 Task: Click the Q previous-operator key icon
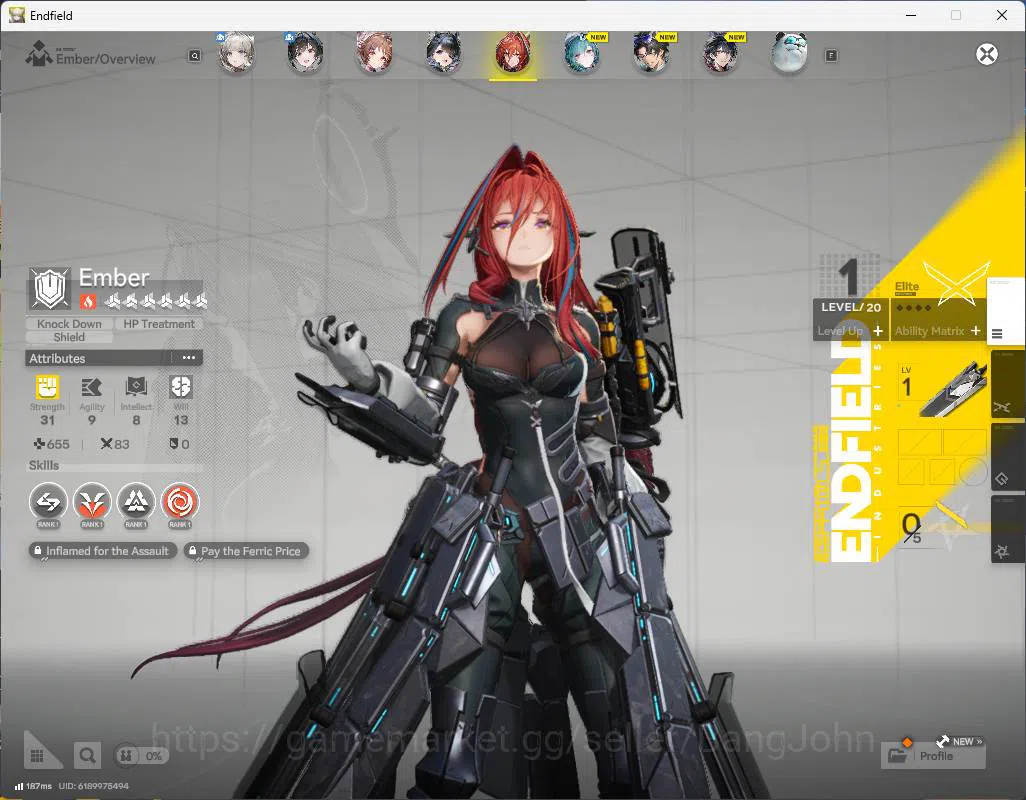click(x=194, y=56)
